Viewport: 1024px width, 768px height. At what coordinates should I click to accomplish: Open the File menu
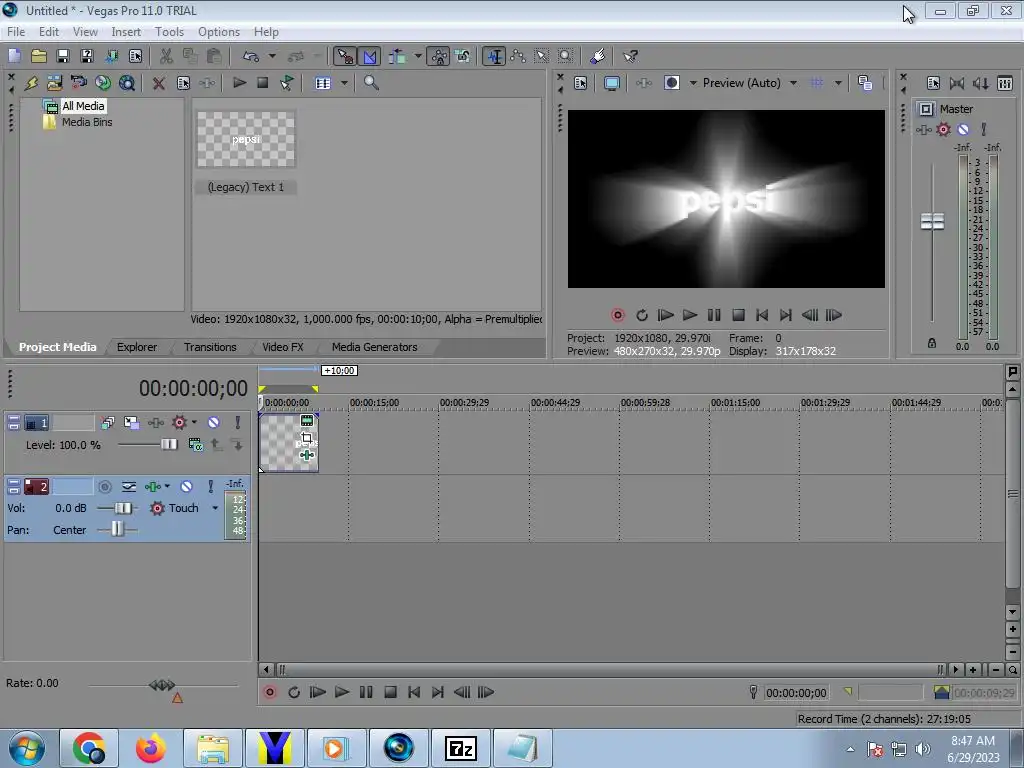(x=16, y=31)
